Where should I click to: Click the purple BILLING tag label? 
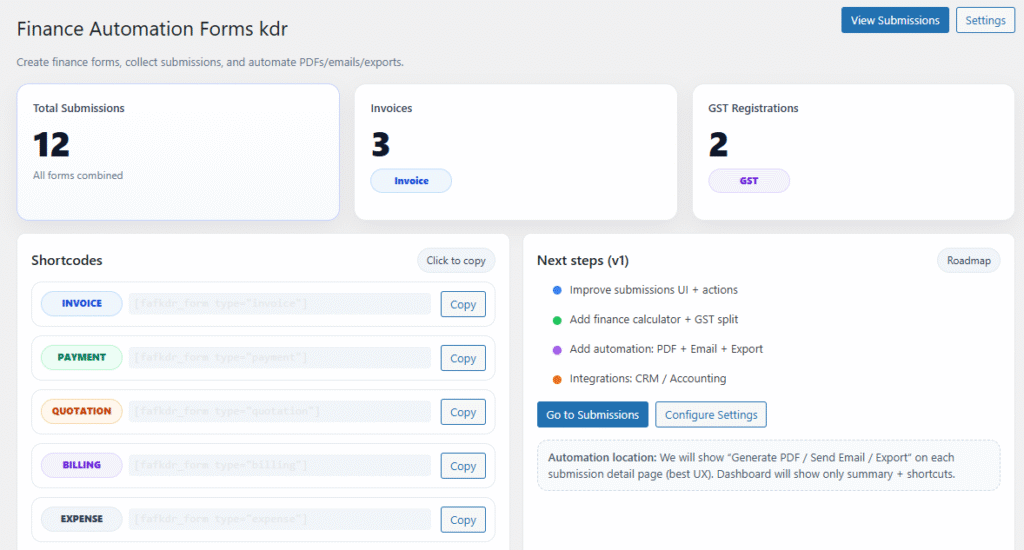pyautogui.click(x=82, y=465)
